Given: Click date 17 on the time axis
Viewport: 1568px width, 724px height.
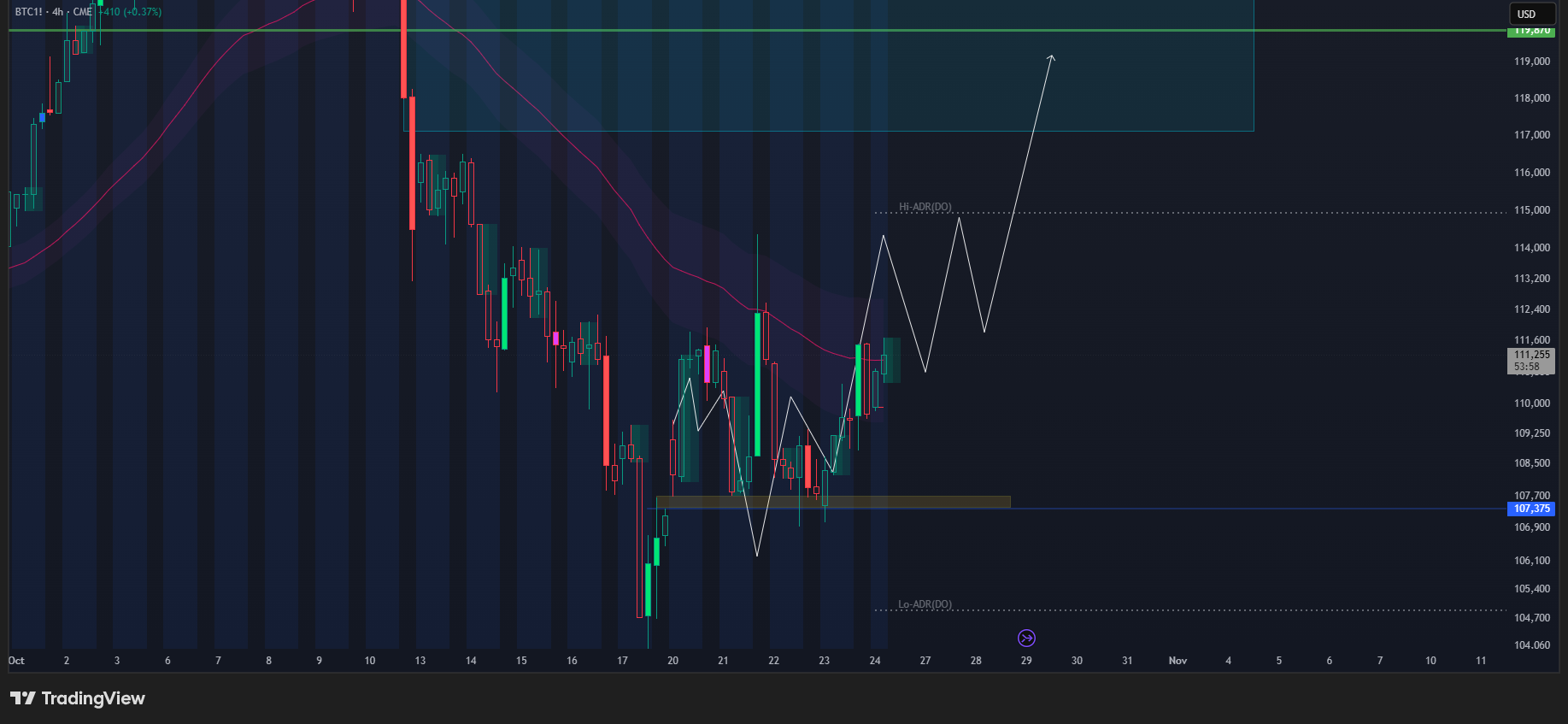Looking at the screenshot, I should (622, 661).
